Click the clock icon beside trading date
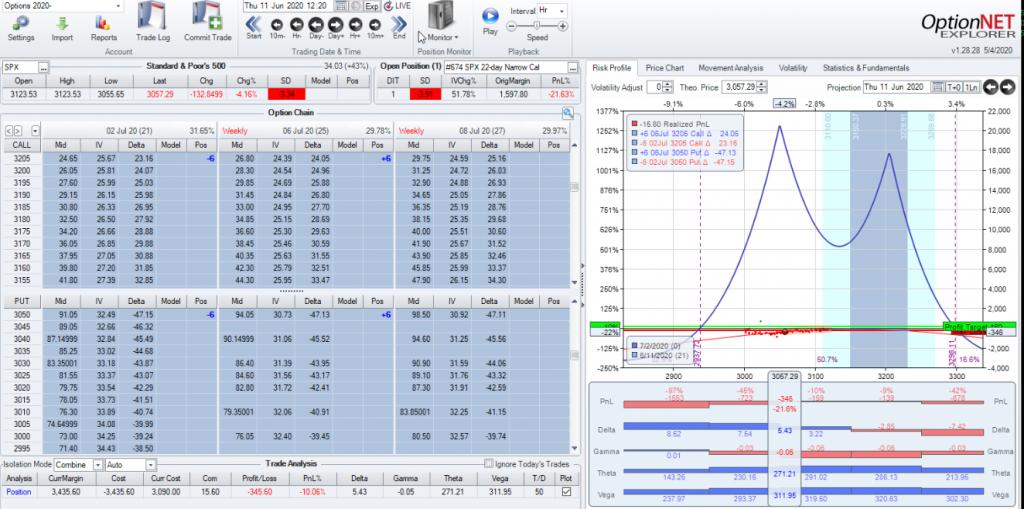The width and height of the screenshot is (1024, 509). pos(356,6)
